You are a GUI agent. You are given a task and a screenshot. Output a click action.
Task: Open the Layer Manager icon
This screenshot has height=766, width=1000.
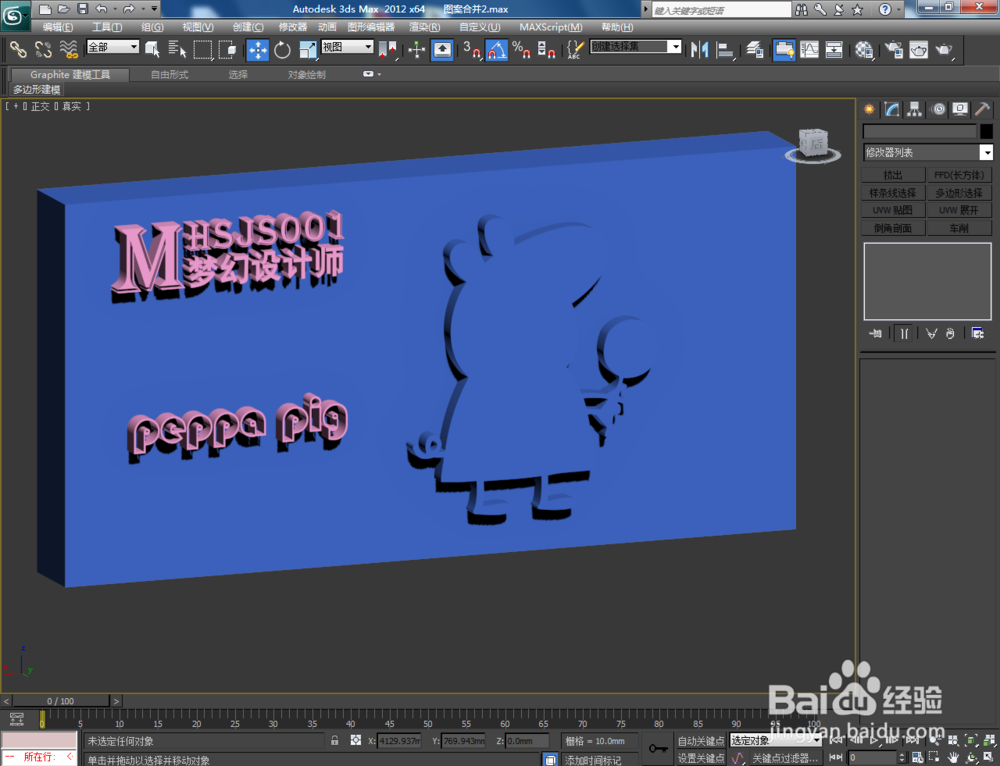(x=755, y=49)
